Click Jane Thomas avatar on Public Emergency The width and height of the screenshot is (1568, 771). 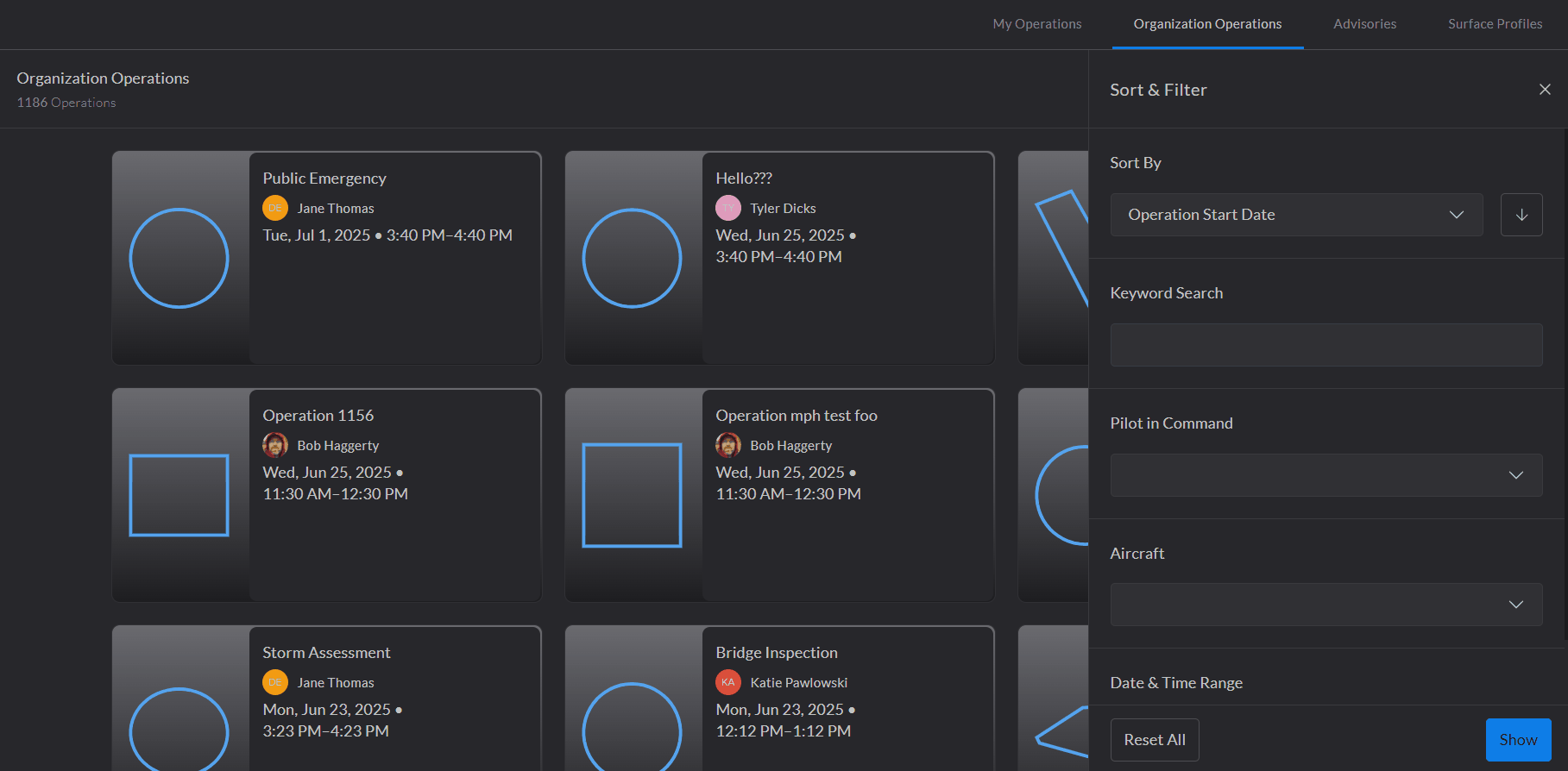click(x=275, y=209)
